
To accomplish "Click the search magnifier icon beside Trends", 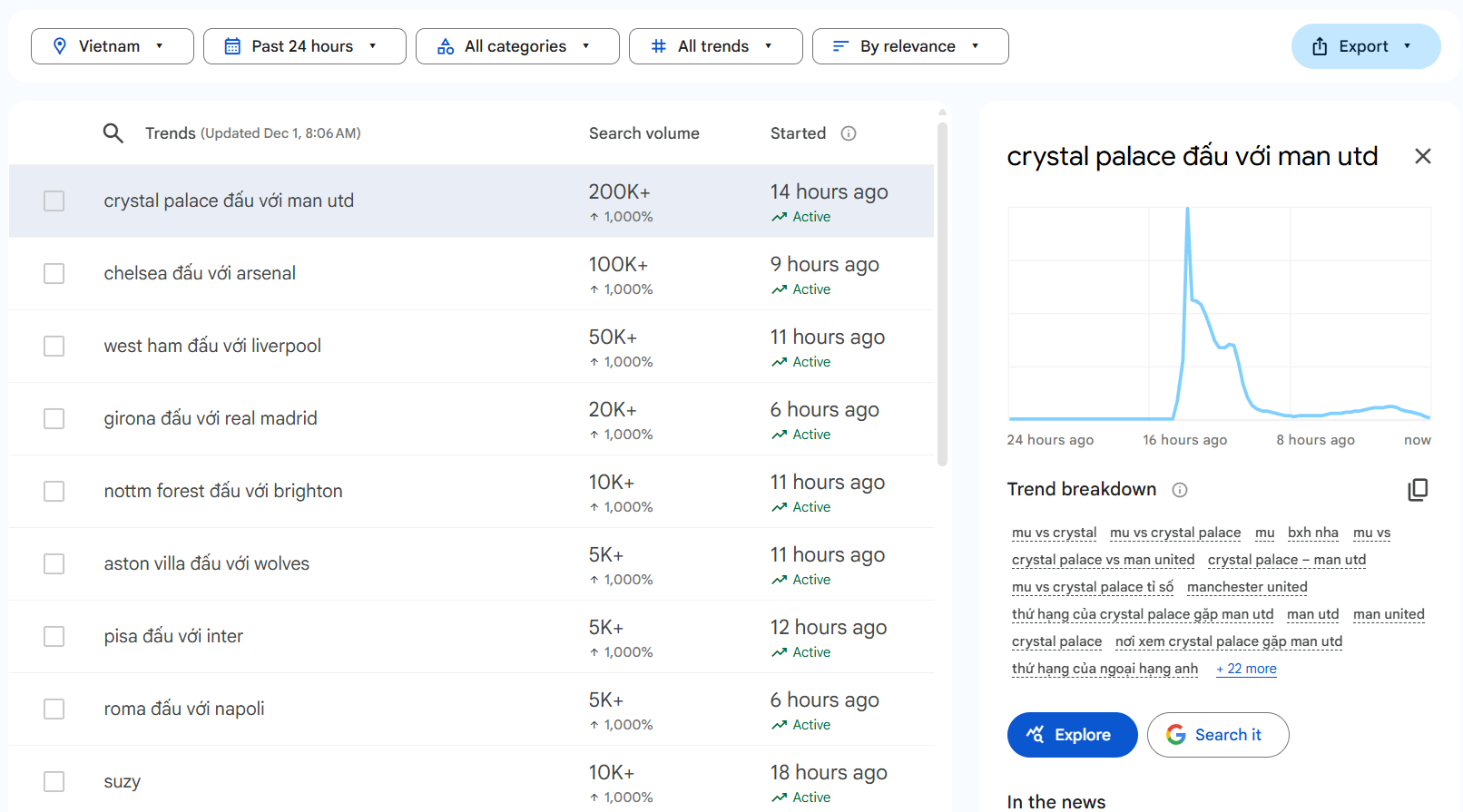I will [113, 133].
